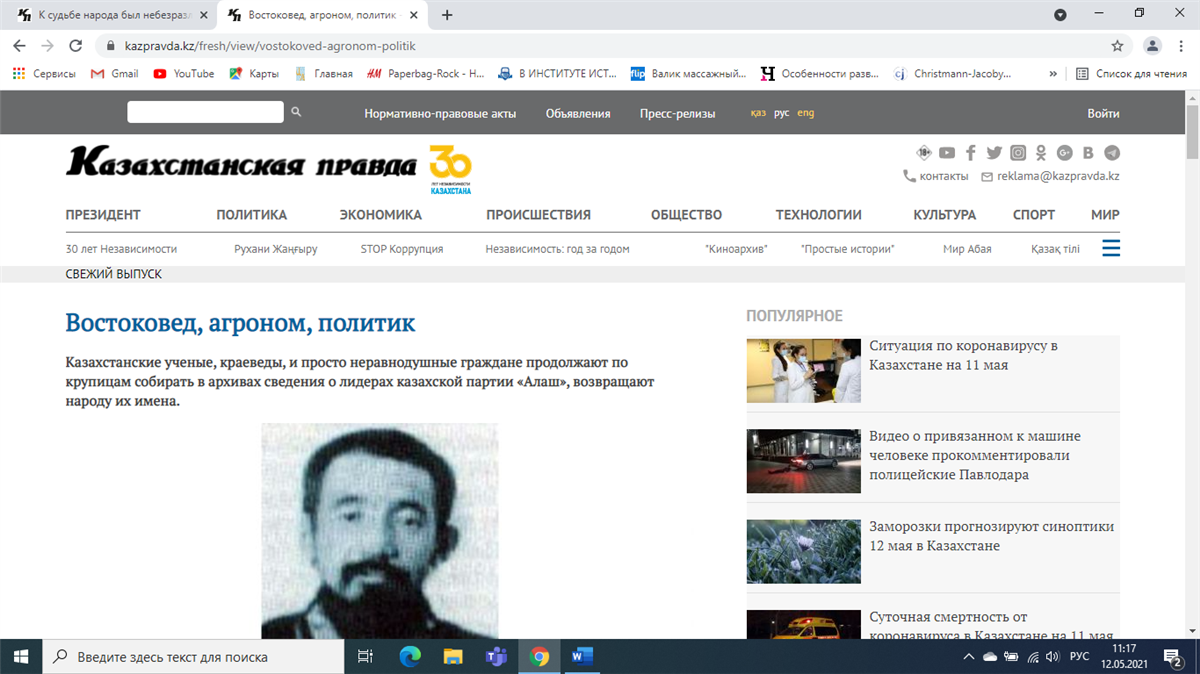
Task: Open the Twitter bird icon
Action: 994,153
